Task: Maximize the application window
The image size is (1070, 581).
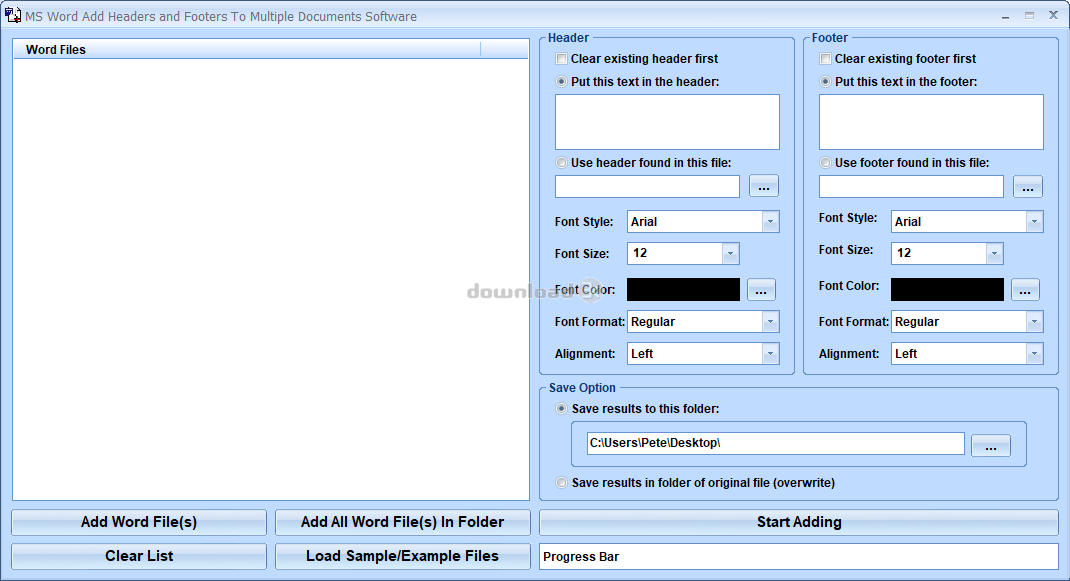Action: [x=1029, y=16]
